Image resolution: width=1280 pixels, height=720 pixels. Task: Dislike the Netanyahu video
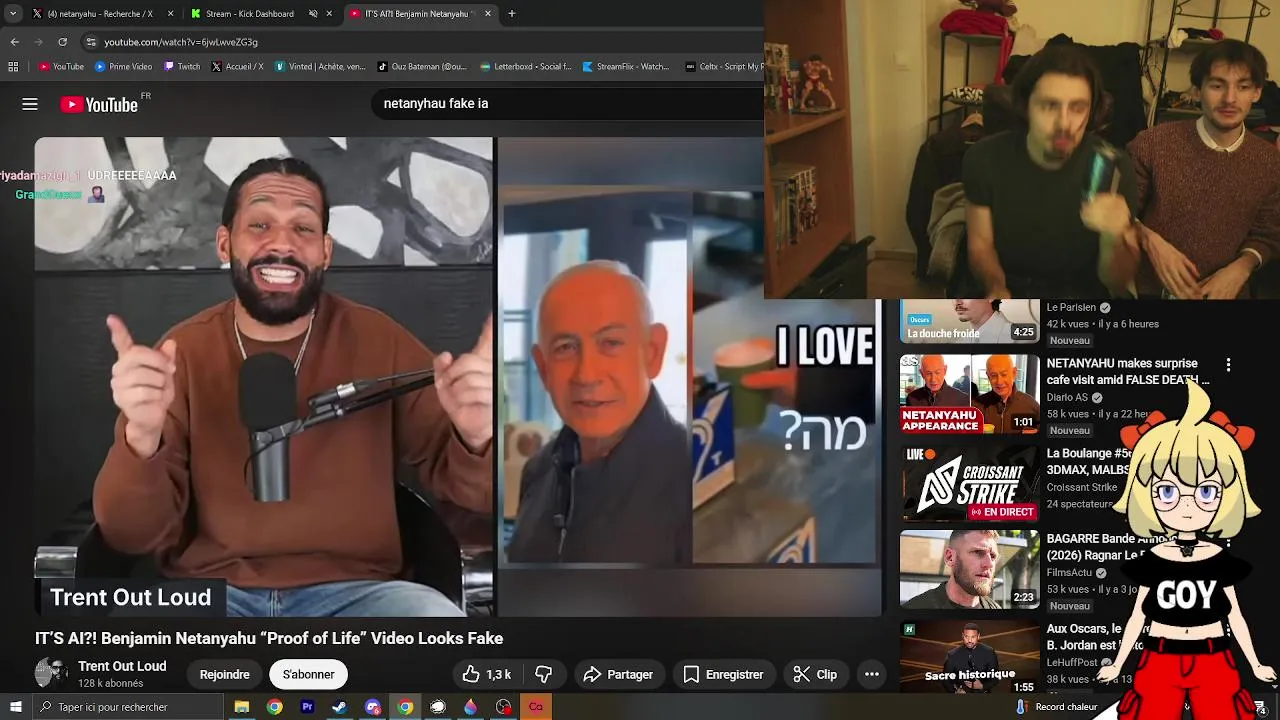click(544, 674)
